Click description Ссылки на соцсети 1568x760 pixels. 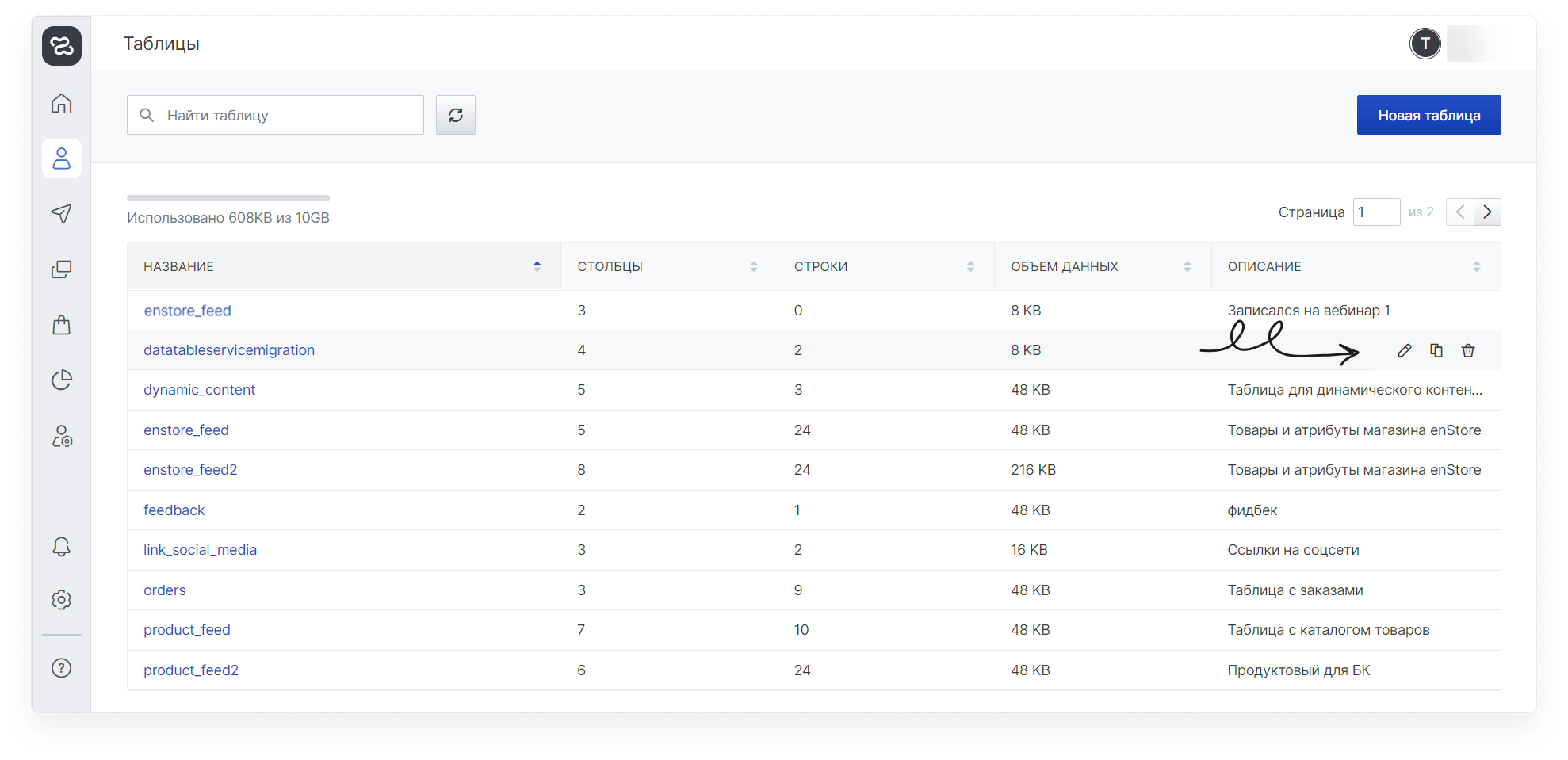coord(1293,550)
